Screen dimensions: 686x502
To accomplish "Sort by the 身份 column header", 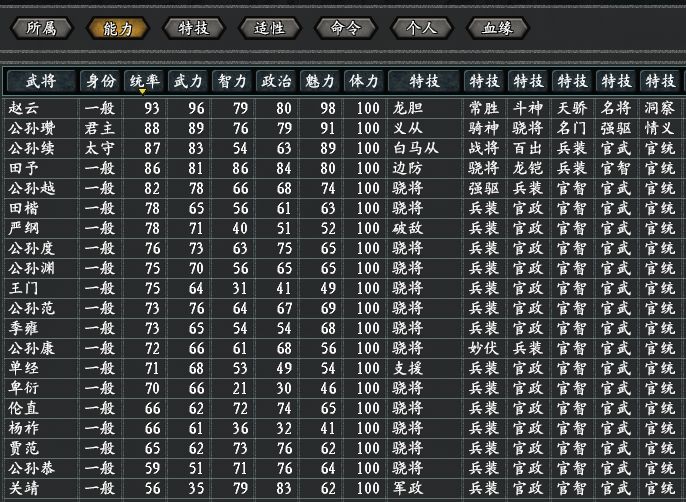I will (100, 81).
